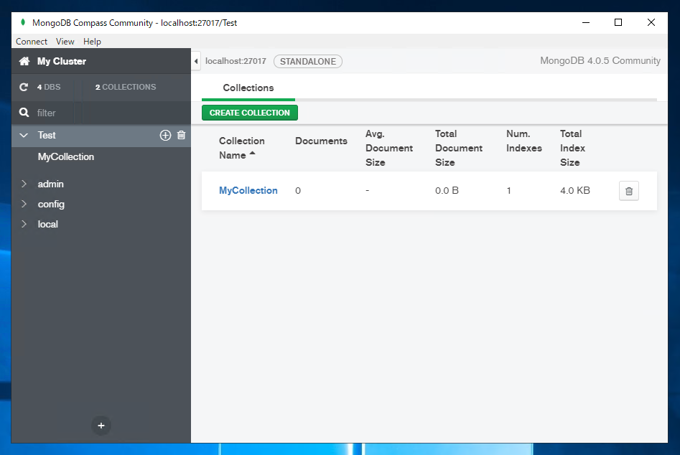Click the magnifier icon in the filter box

pos(24,113)
